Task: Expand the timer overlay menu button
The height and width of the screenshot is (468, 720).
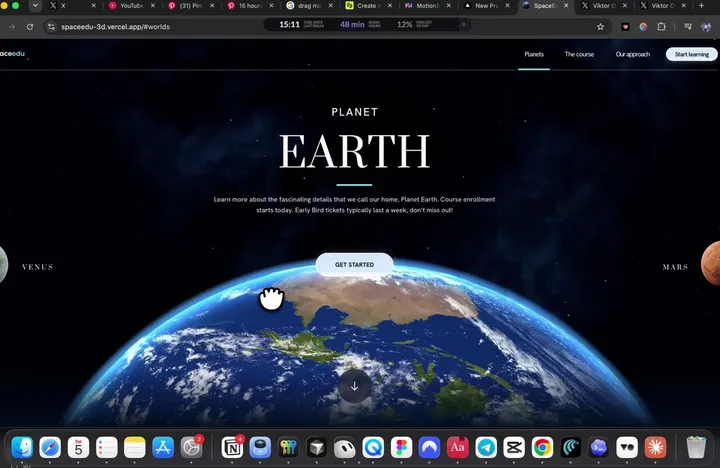Action: click(x=464, y=24)
